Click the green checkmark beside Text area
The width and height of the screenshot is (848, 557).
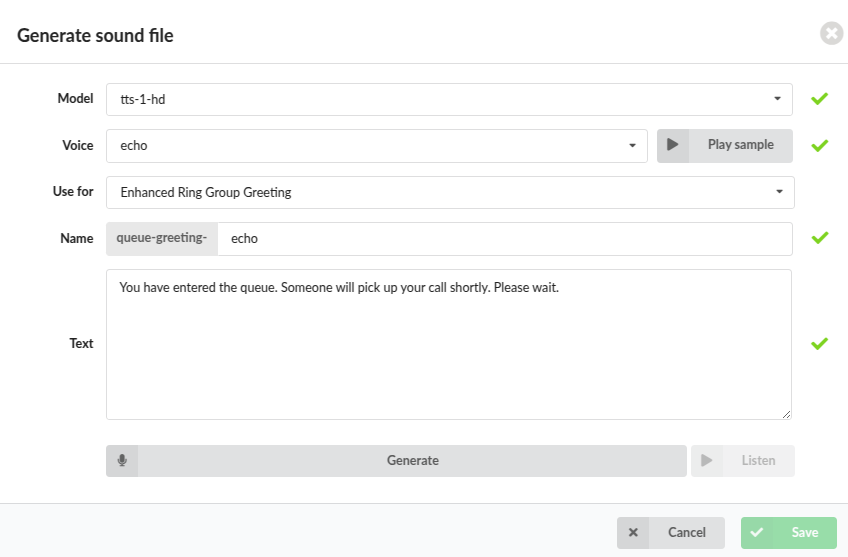819,344
